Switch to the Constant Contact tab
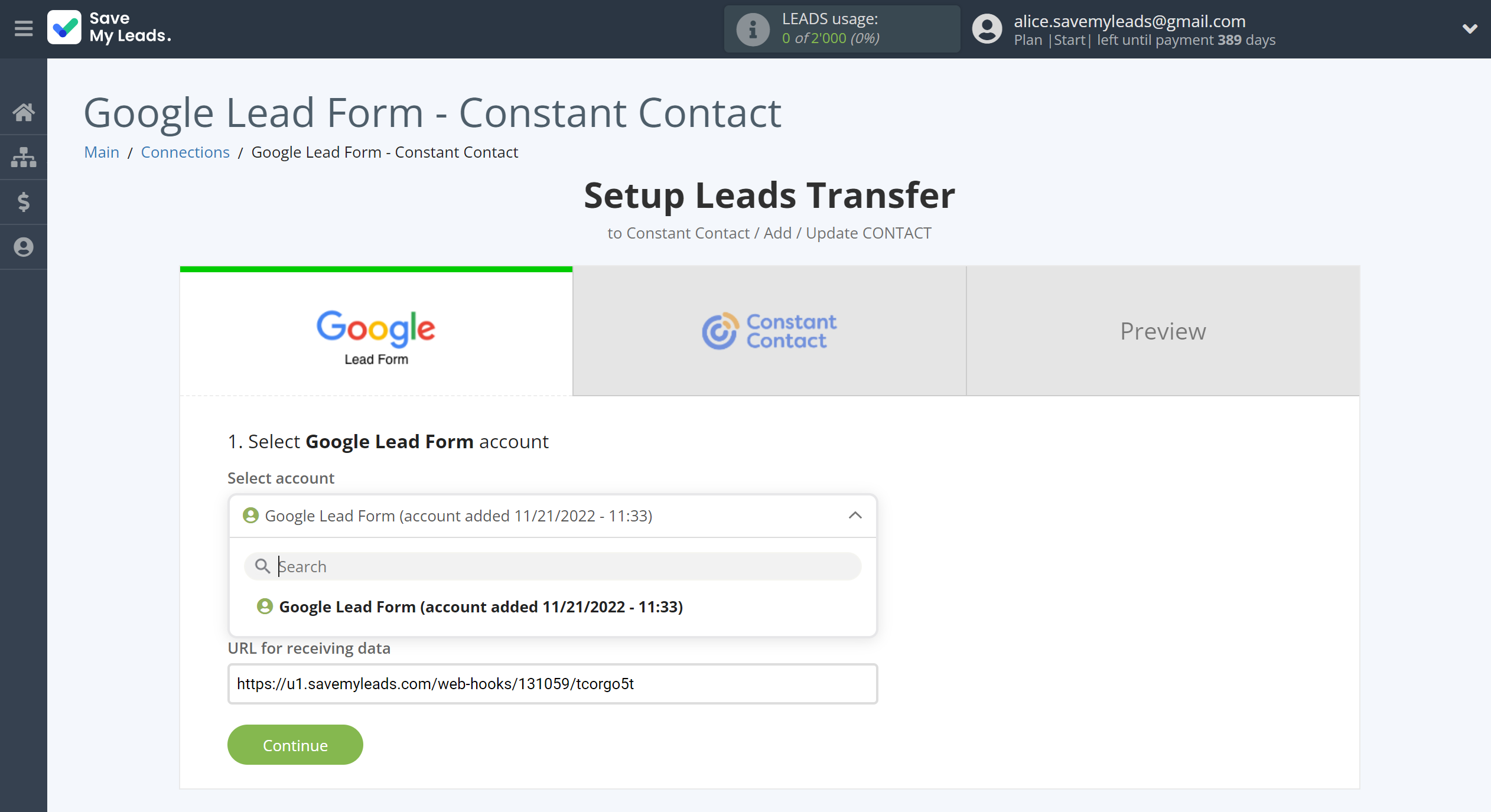The height and width of the screenshot is (812, 1491). point(769,330)
